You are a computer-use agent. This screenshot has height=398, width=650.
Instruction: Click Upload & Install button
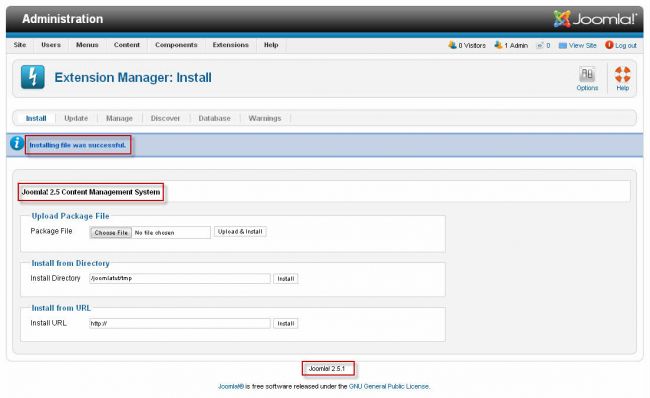click(240, 232)
